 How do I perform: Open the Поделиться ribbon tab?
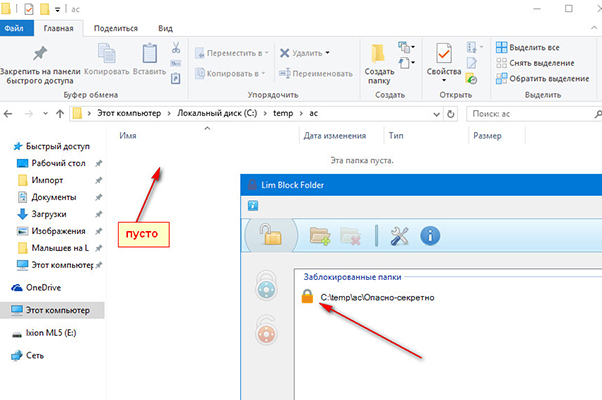point(116,29)
